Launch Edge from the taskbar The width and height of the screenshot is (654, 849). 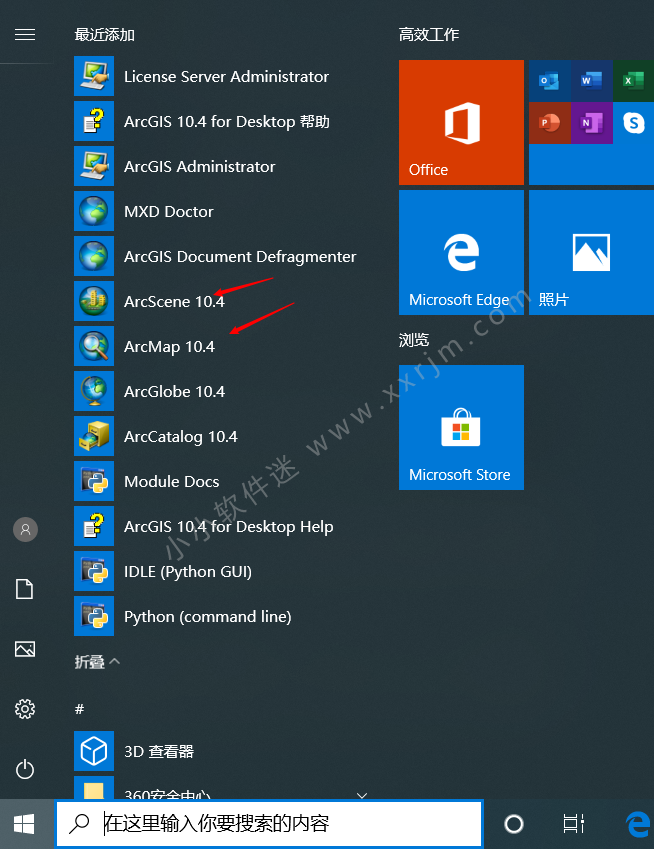638,824
